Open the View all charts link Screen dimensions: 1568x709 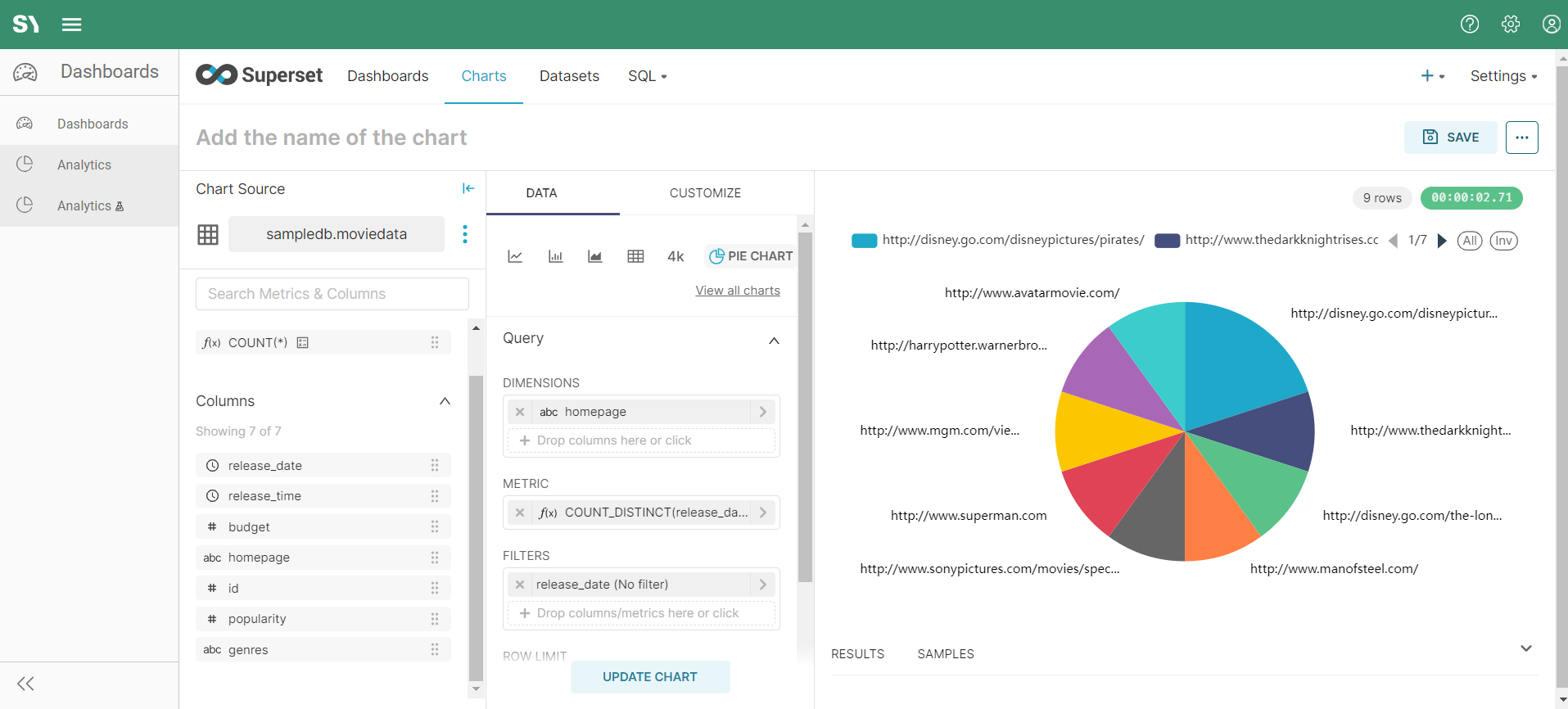coord(738,291)
